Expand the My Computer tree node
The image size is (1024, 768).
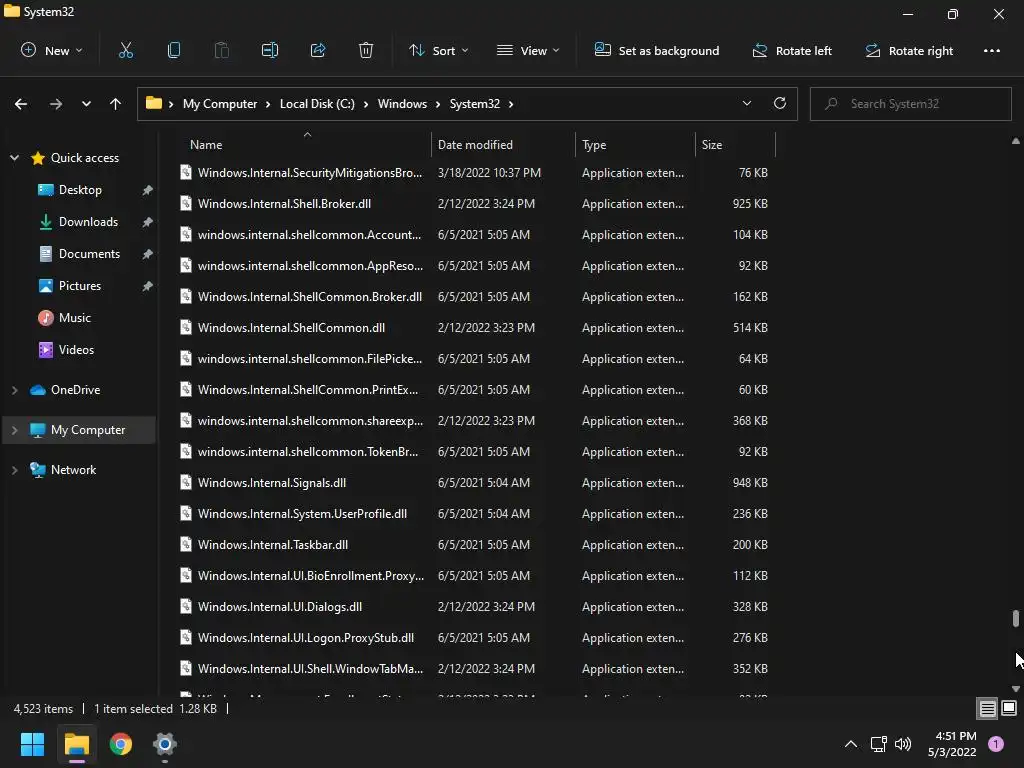click(14, 430)
